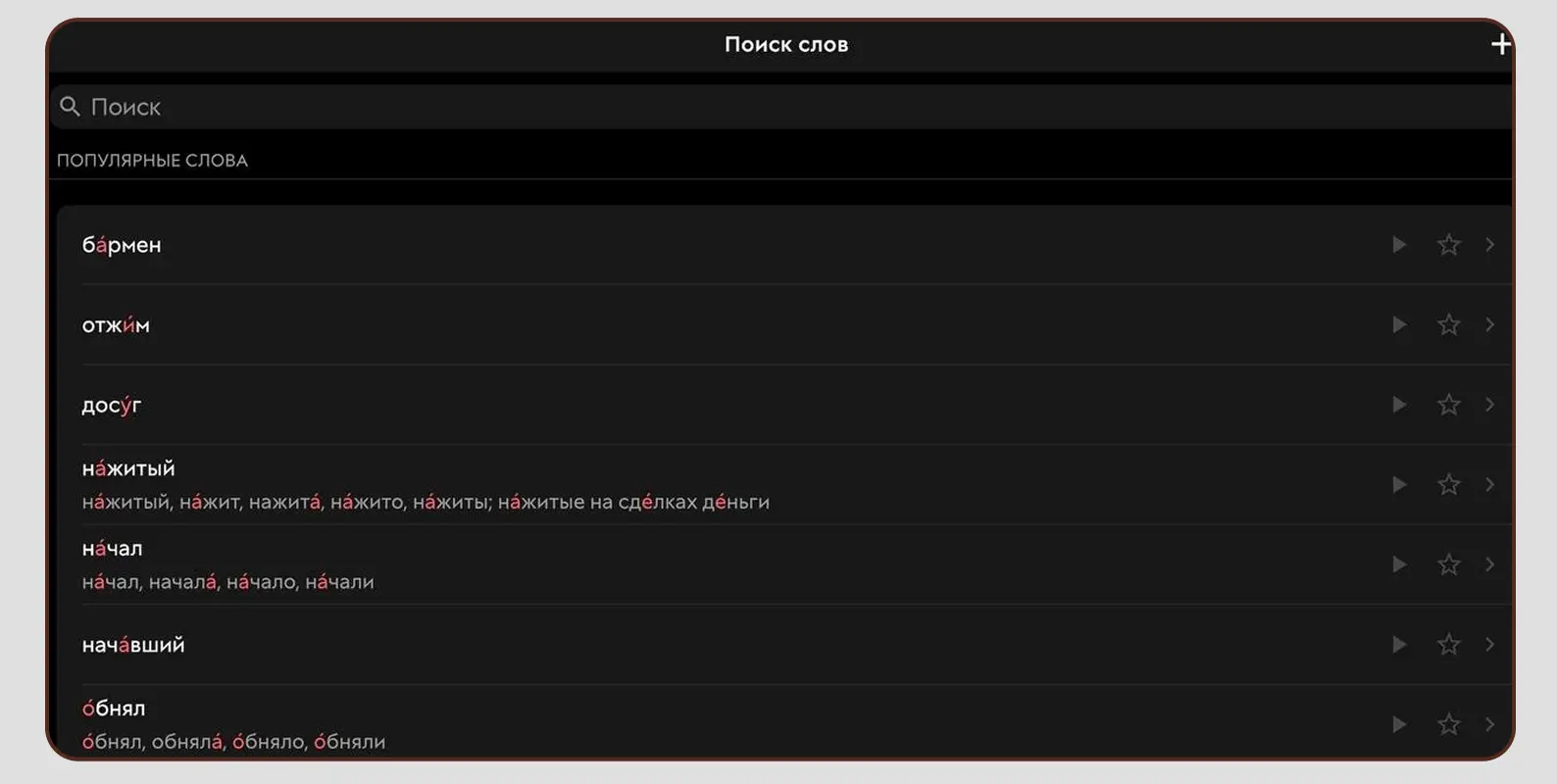This screenshot has height=784, width=1557.
Task: Play pronunciation of бармен
Action: click(x=1399, y=245)
